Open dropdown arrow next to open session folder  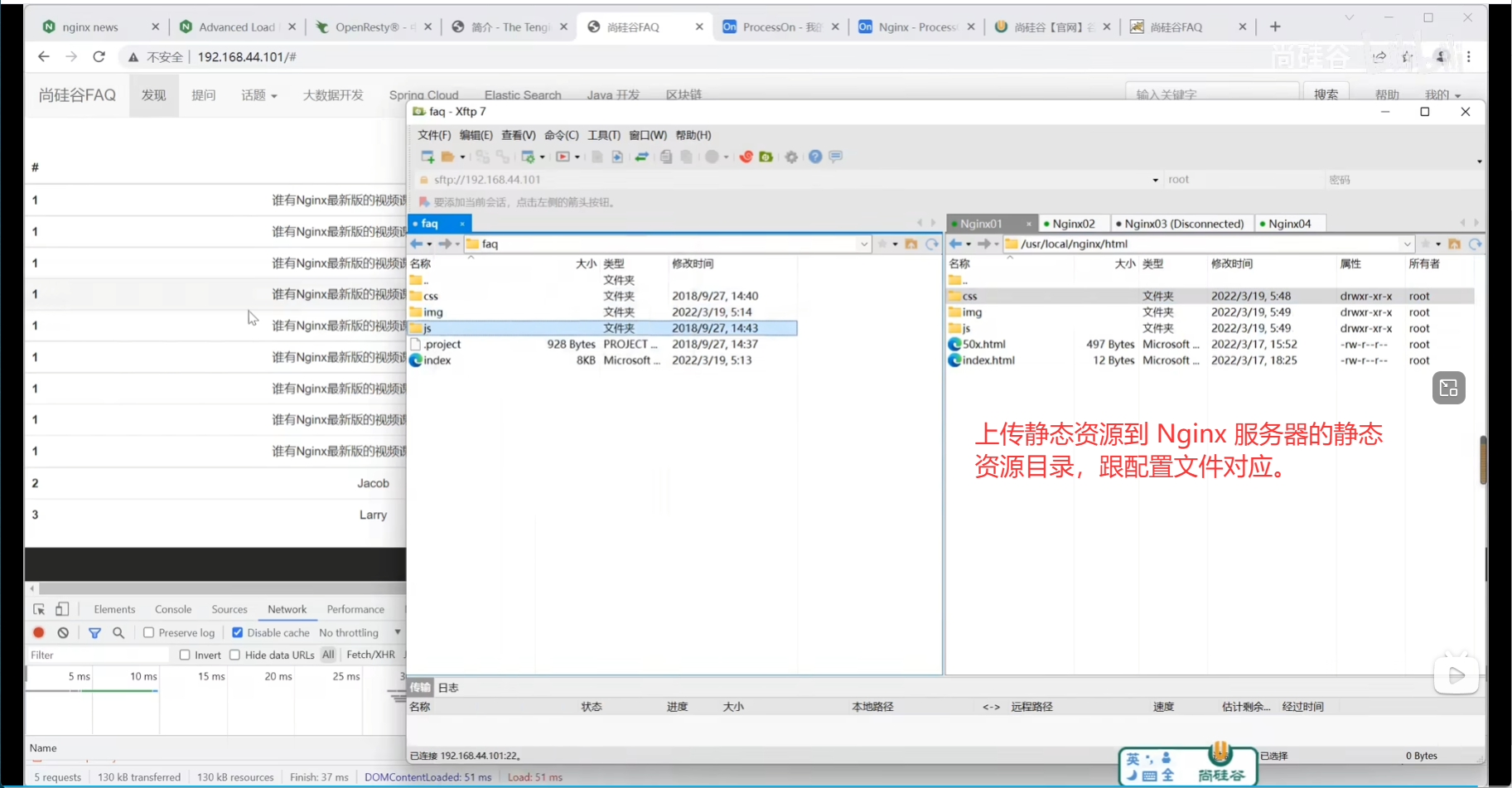click(462, 157)
